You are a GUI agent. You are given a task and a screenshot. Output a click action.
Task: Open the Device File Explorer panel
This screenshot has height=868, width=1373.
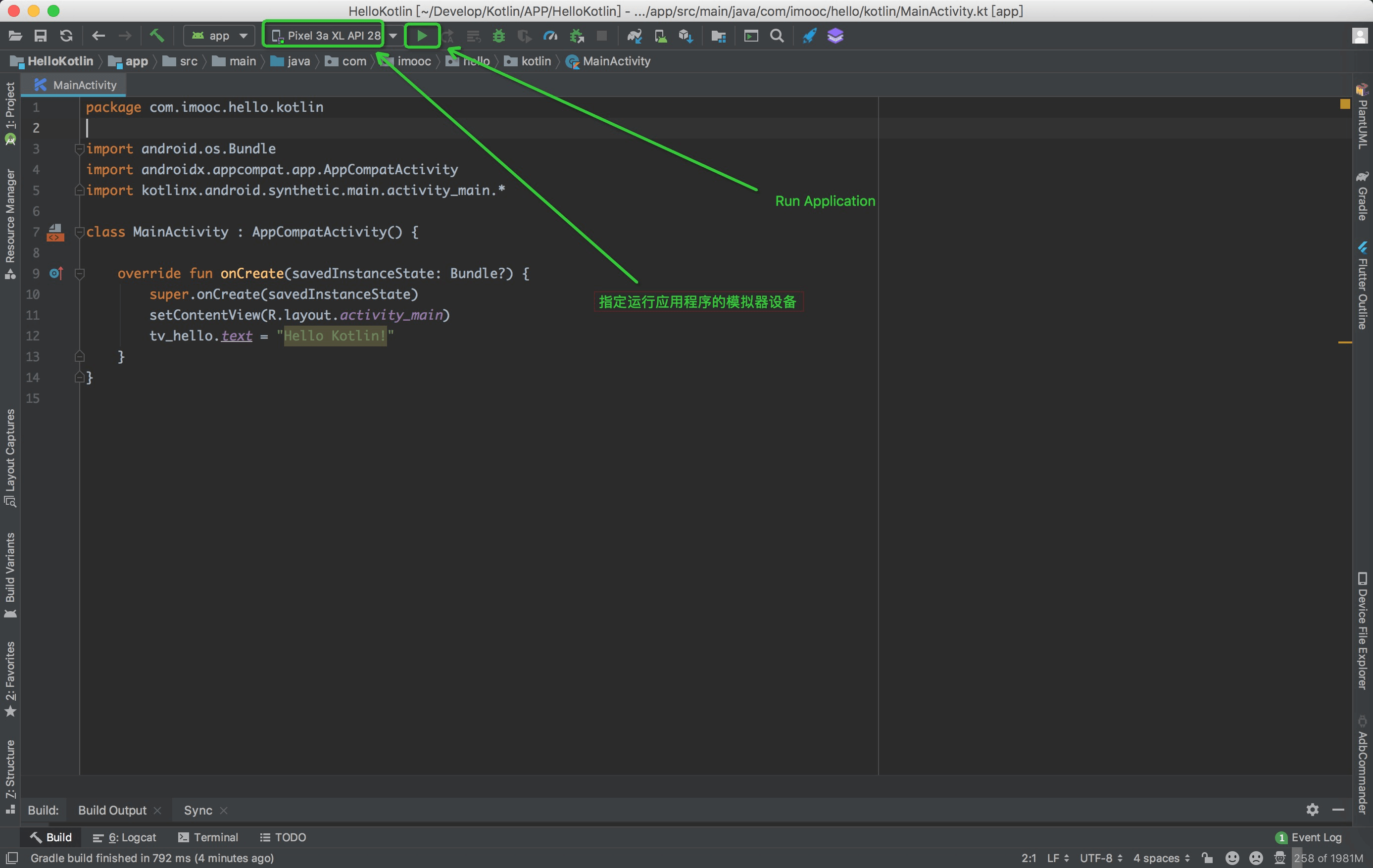(x=1362, y=630)
